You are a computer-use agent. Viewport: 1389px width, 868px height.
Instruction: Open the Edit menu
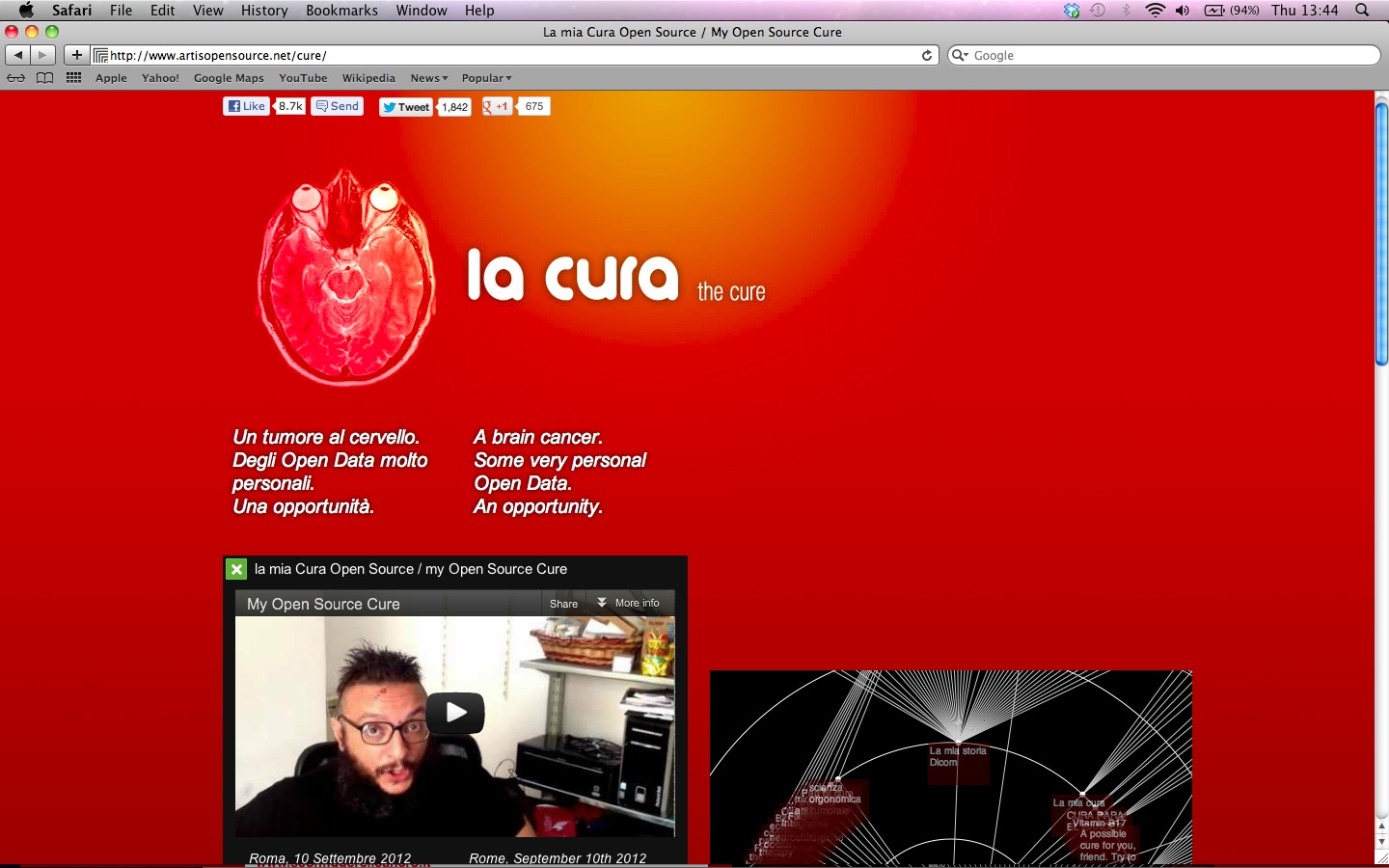tap(163, 11)
